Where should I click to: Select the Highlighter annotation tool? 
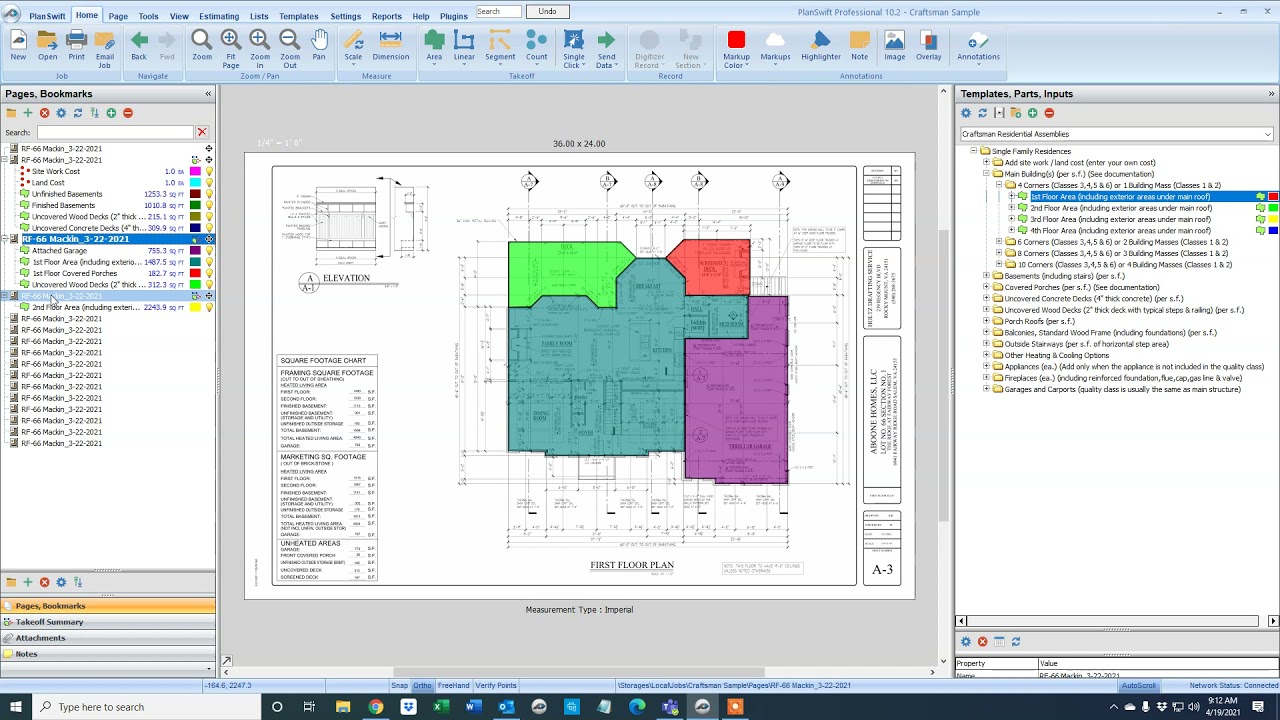(x=821, y=46)
